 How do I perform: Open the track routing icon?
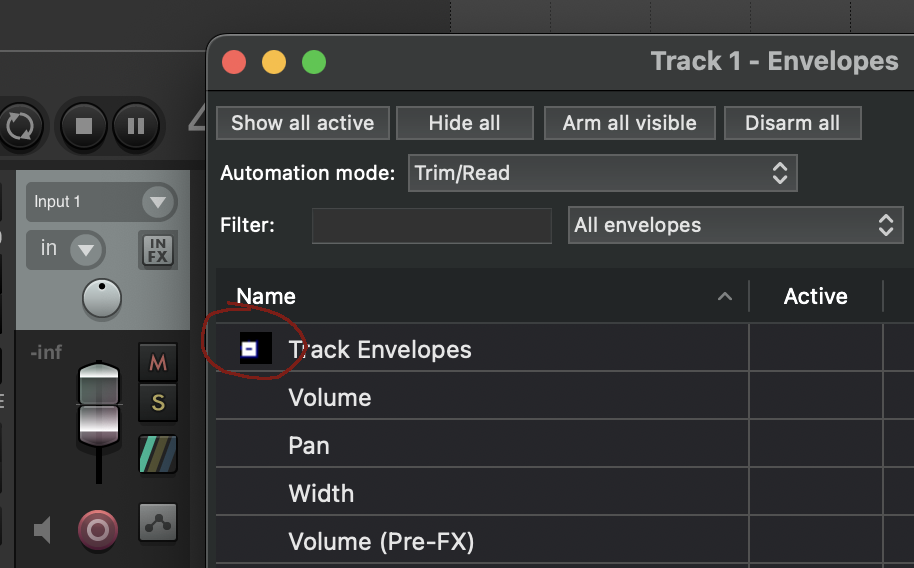click(158, 521)
